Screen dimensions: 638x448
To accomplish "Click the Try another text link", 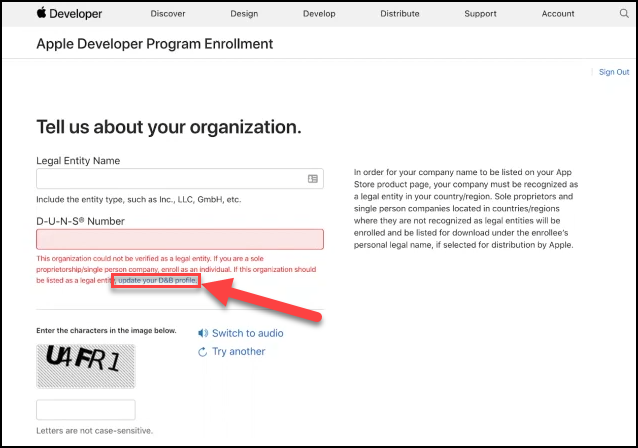I will pyautogui.click(x=239, y=352).
